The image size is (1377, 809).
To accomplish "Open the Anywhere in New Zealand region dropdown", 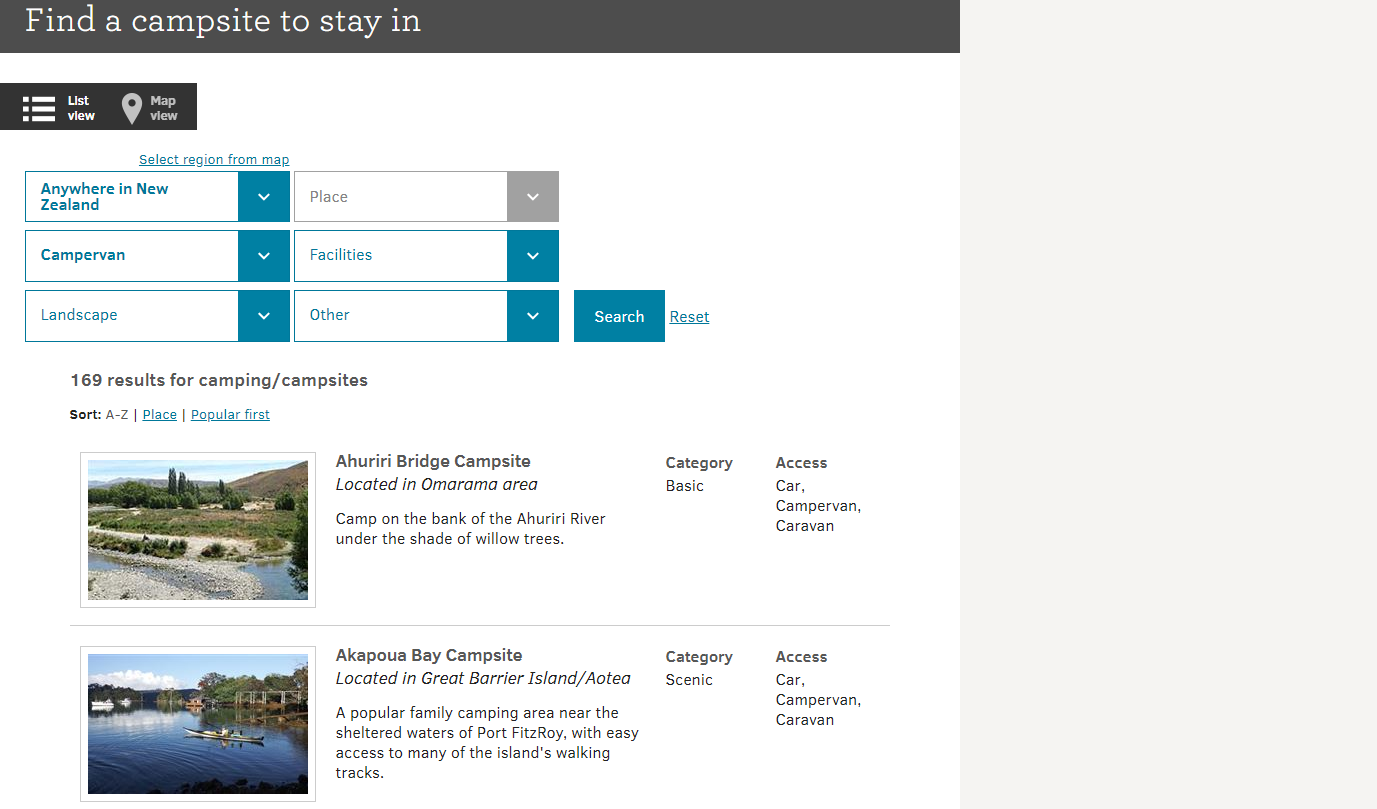I will (x=157, y=196).
